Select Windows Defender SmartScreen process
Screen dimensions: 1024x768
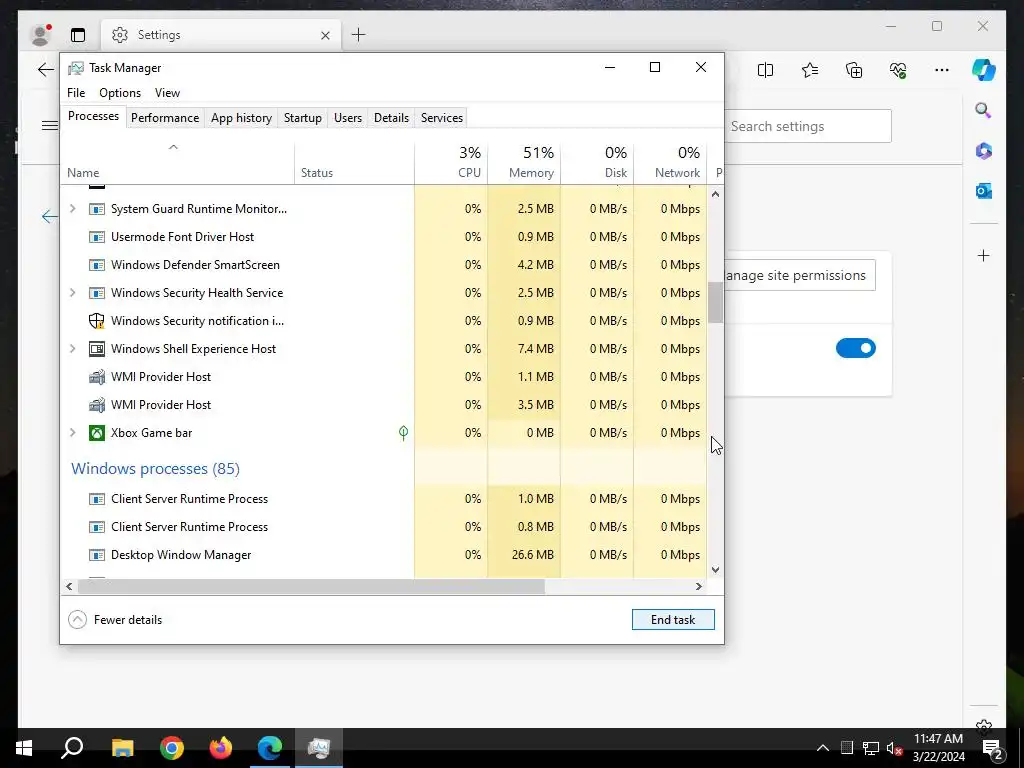click(383, 264)
